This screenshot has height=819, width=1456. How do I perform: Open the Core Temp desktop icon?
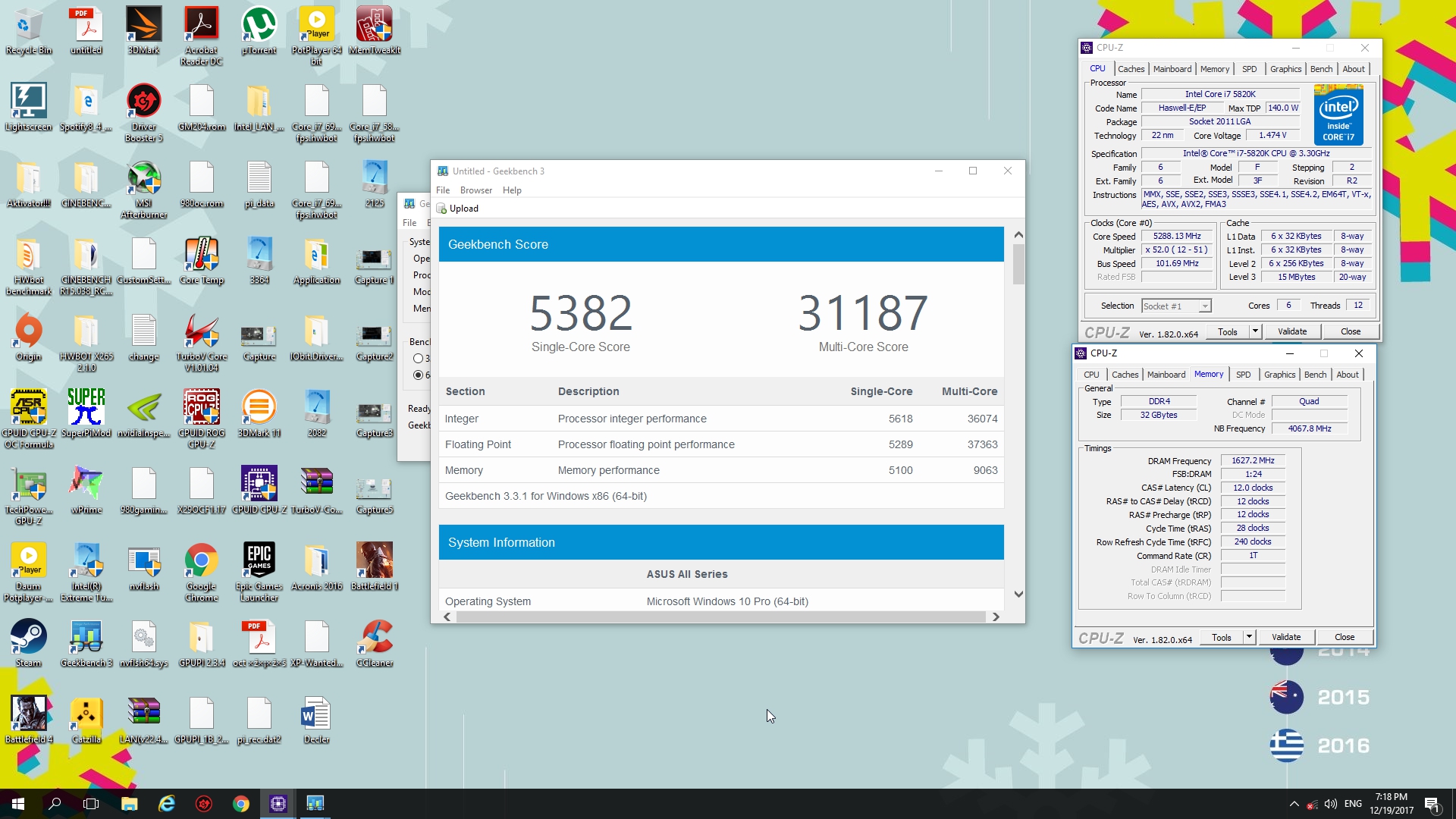tap(201, 261)
